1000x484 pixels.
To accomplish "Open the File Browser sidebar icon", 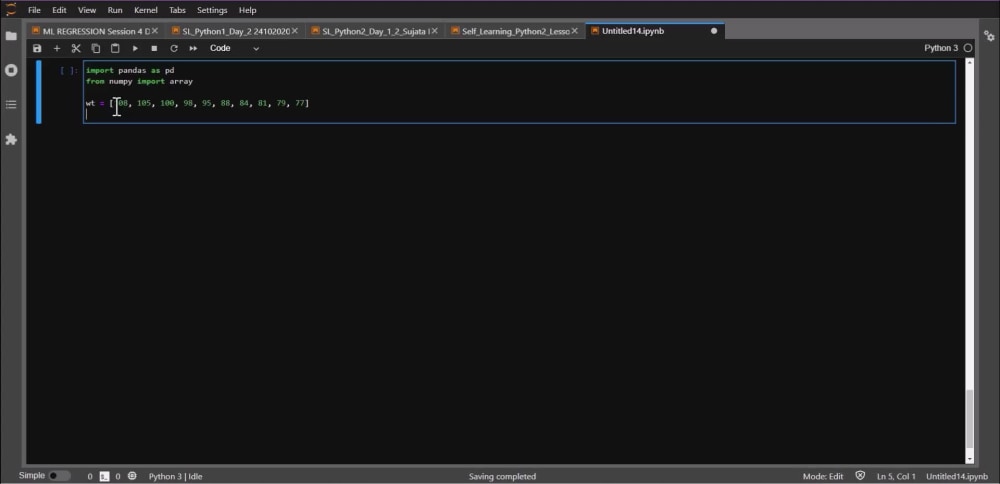I will click(11, 36).
